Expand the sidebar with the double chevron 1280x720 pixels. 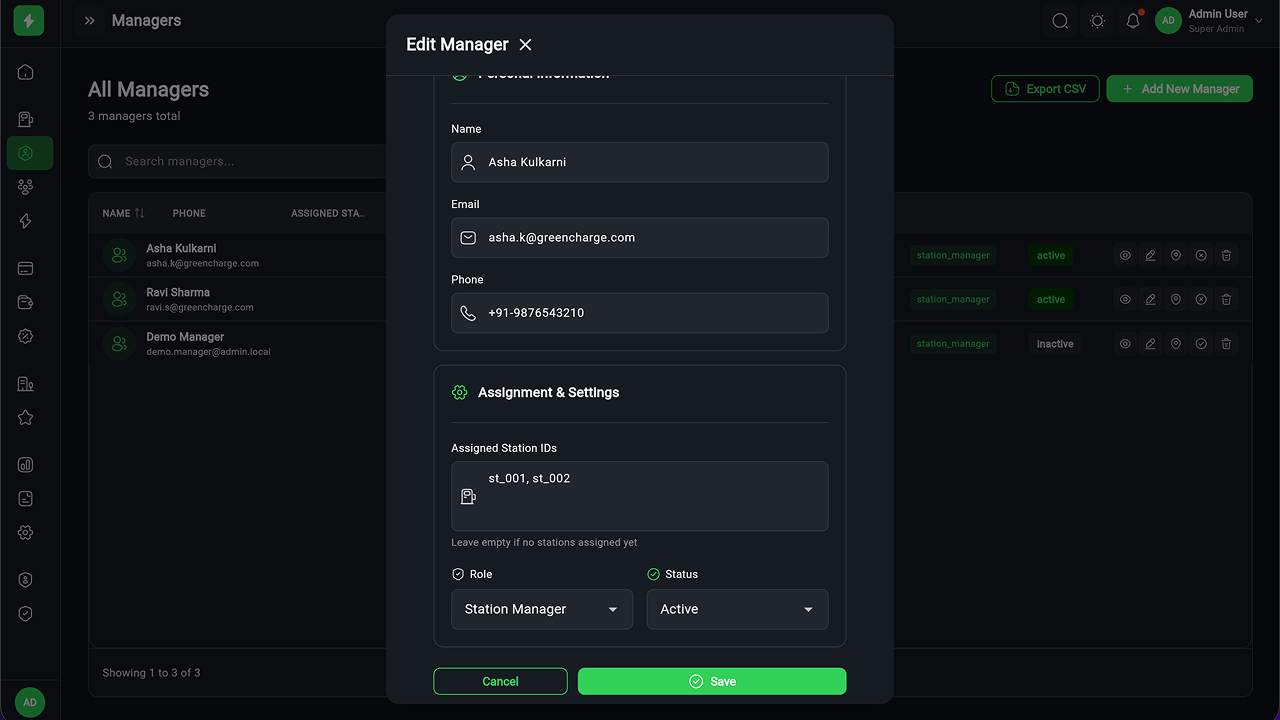[90, 21]
